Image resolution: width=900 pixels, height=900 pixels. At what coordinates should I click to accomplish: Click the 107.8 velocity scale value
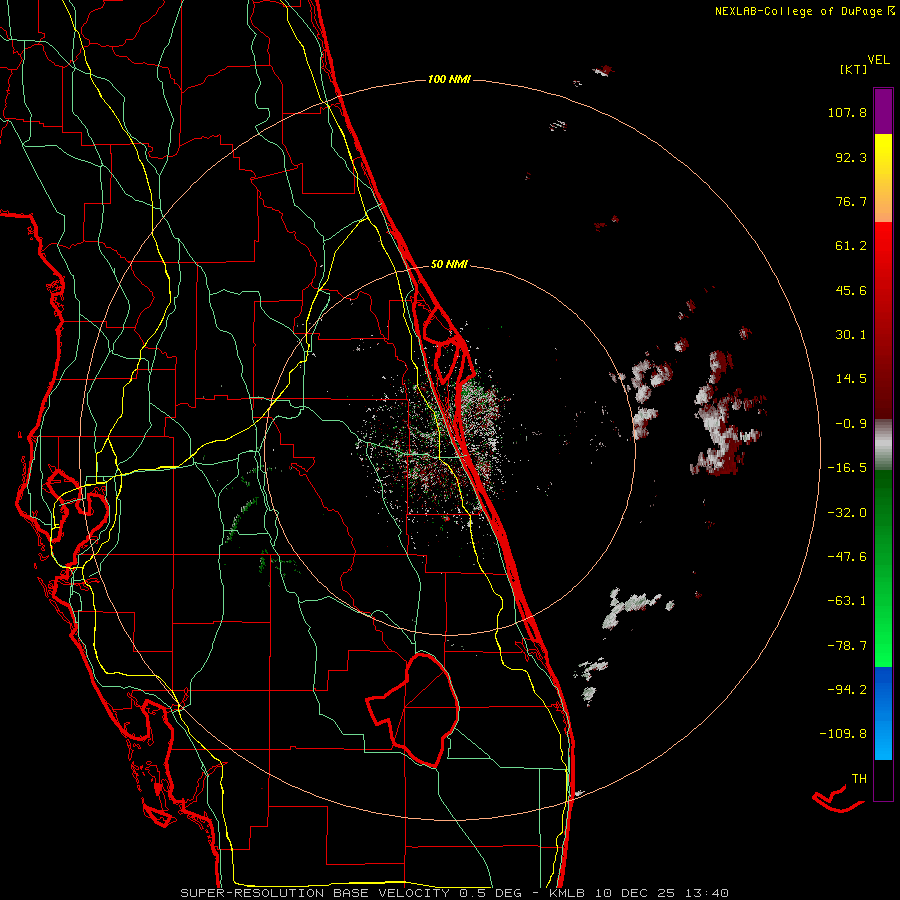click(x=847, y=112)
